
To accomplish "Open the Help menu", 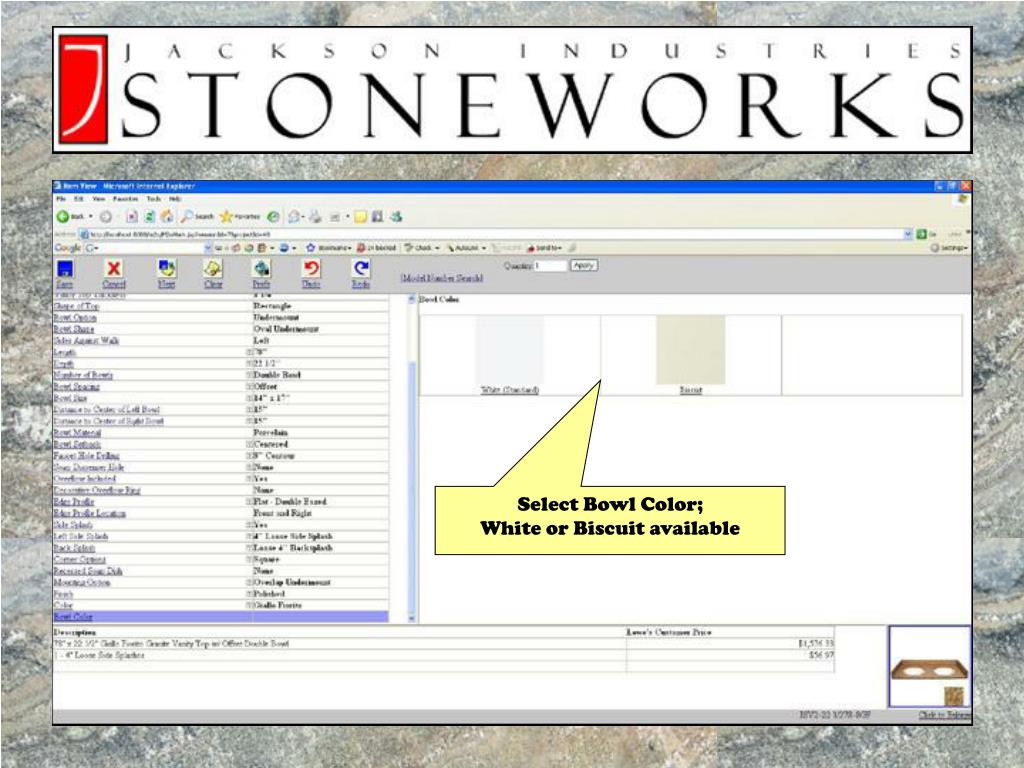I will [x=175, y=199].
